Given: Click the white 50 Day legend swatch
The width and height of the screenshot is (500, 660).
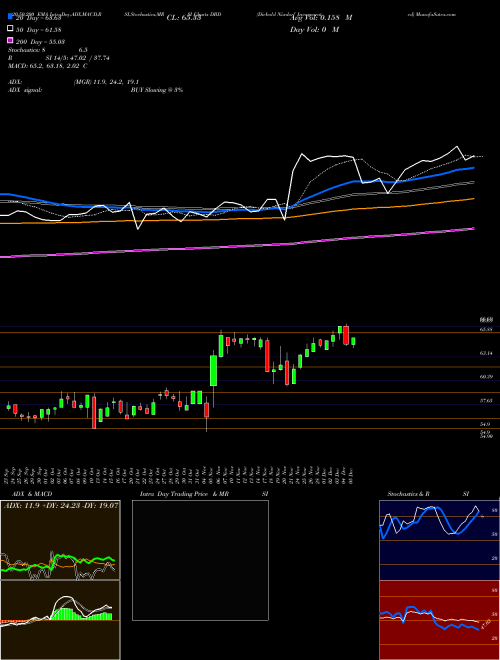Looking at the screenshot, I should (10, 29).
